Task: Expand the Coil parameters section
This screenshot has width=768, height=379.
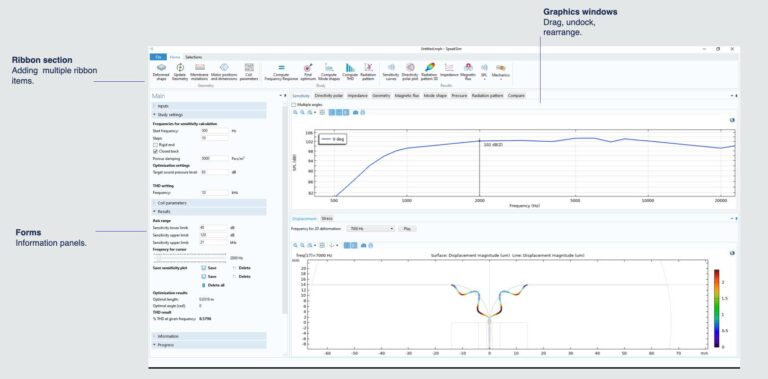Action: tap(210, 203)
